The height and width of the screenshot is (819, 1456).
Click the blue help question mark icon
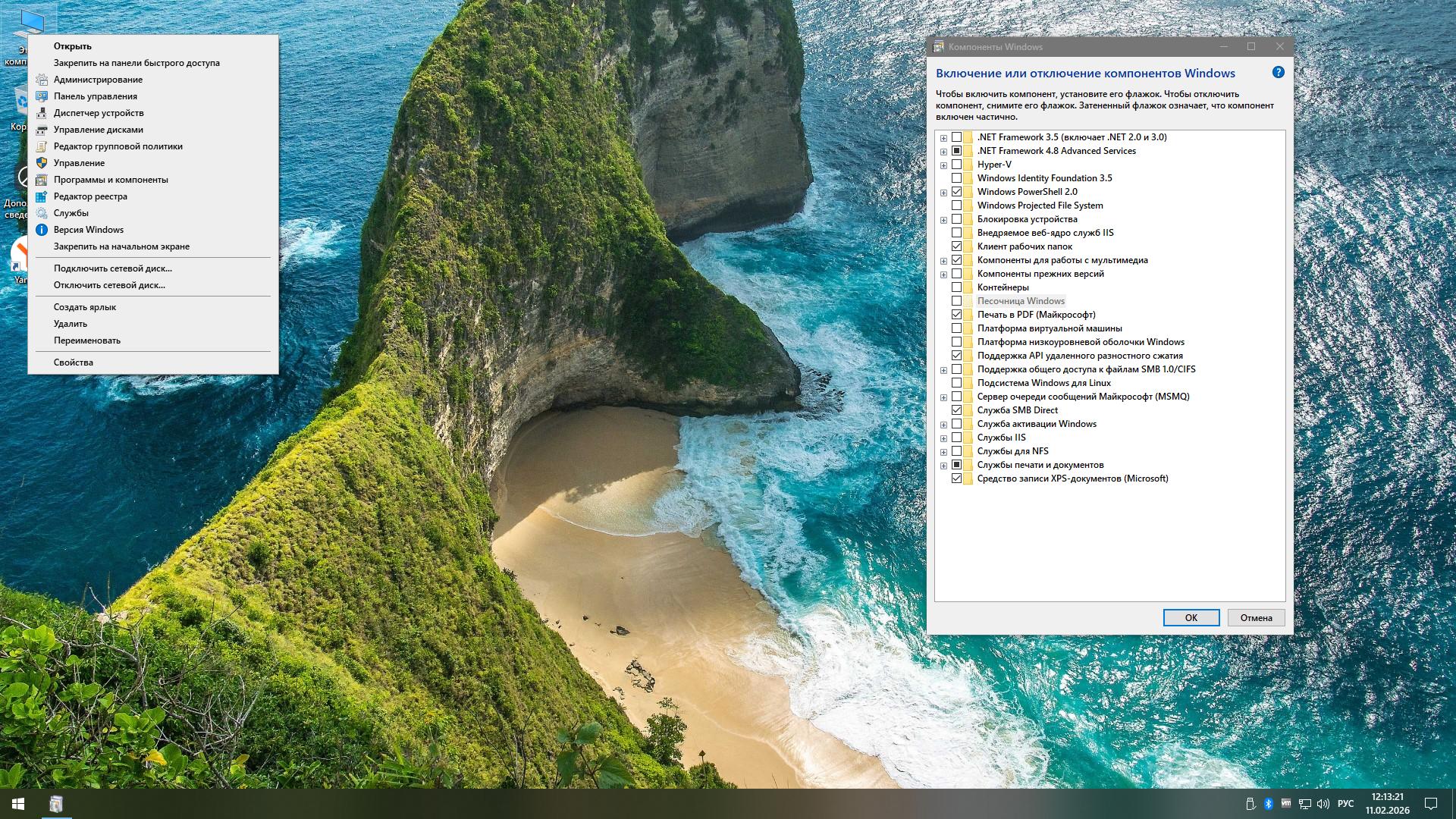pyautogui.click(x=1278, y=73)
